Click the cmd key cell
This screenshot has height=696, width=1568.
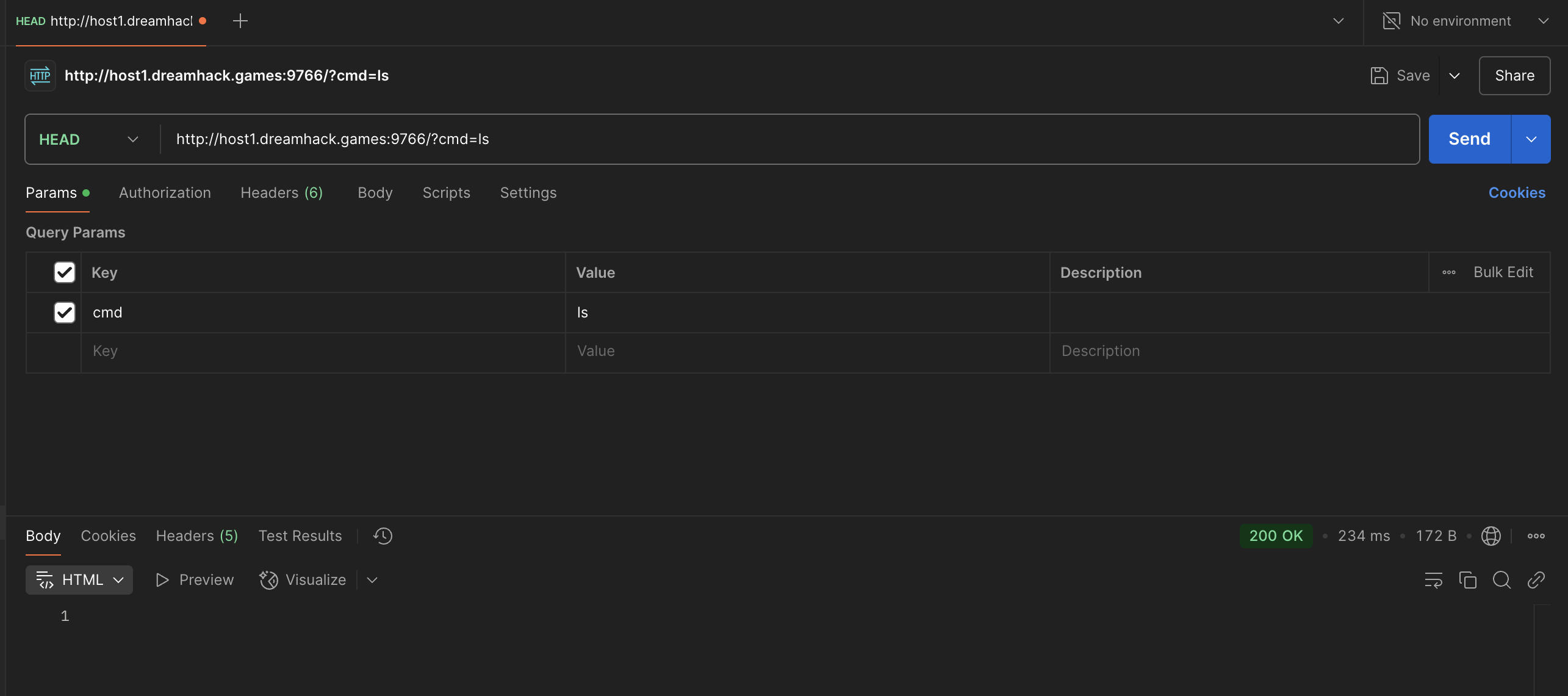pos(323,313)
